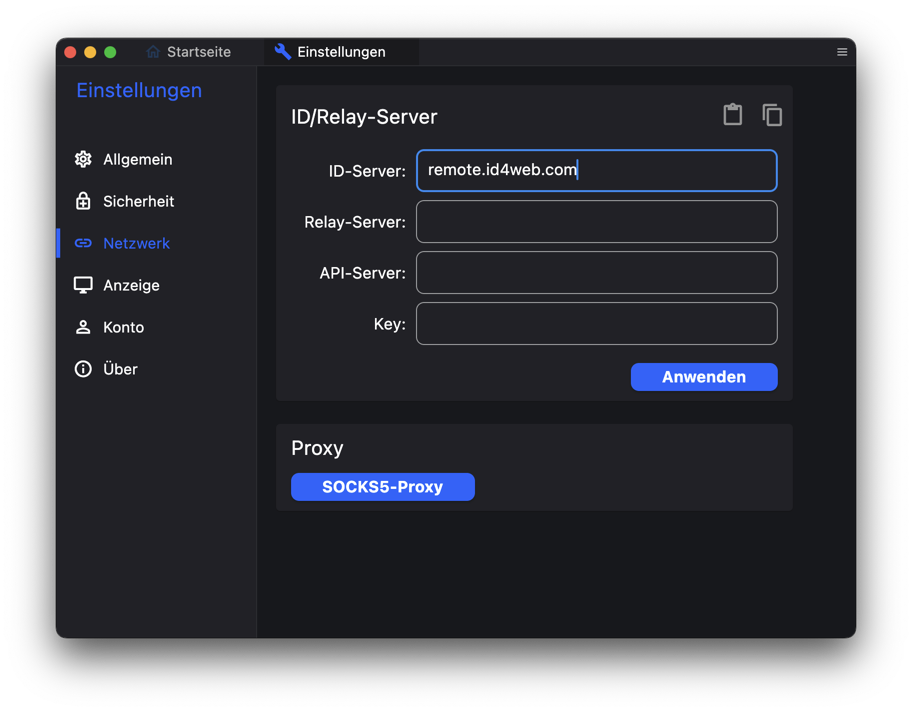Switch to the Startseite tab
912x712 pixels.
click(188, 52)
